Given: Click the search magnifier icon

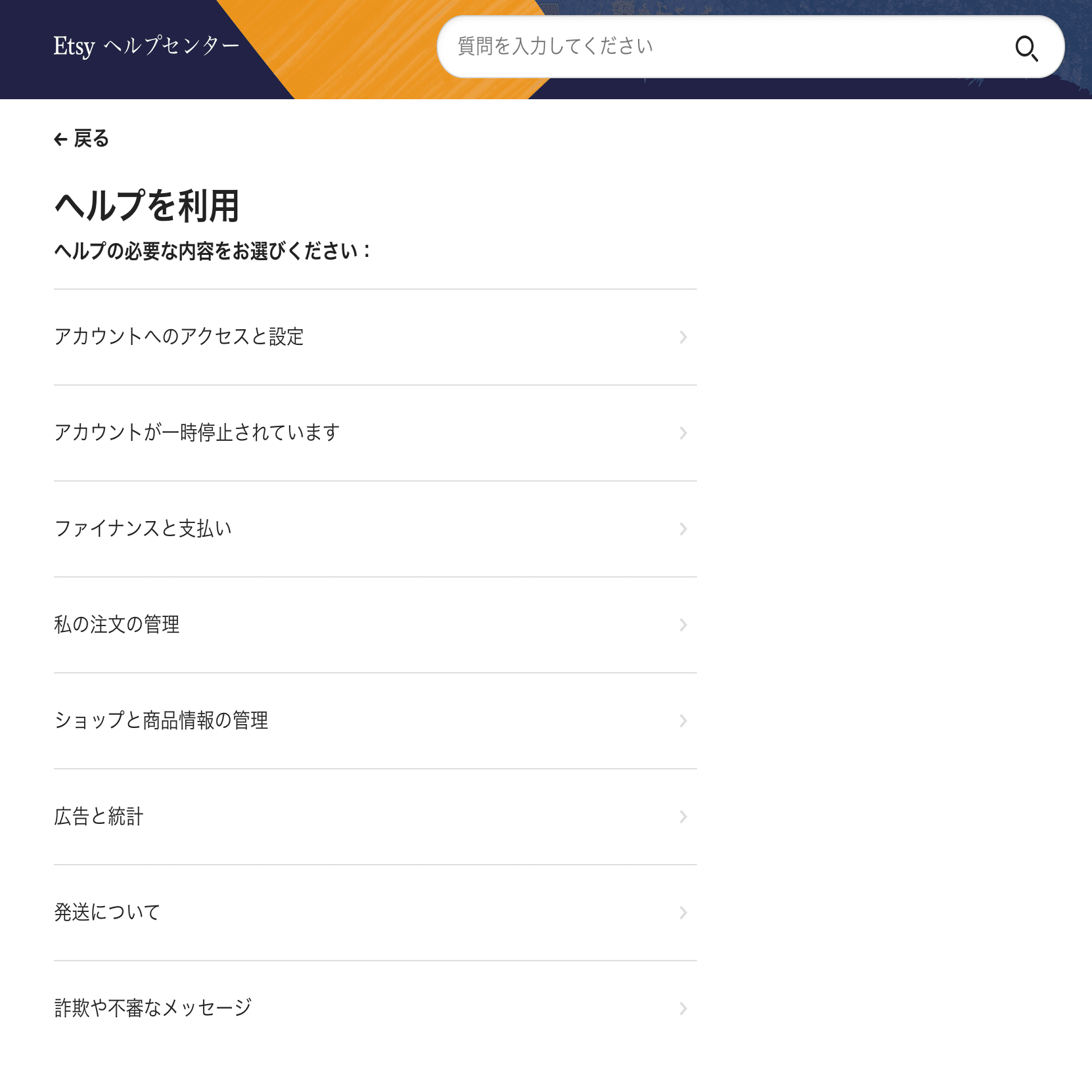Looking at the screenshot, I should click(1028, 47).
